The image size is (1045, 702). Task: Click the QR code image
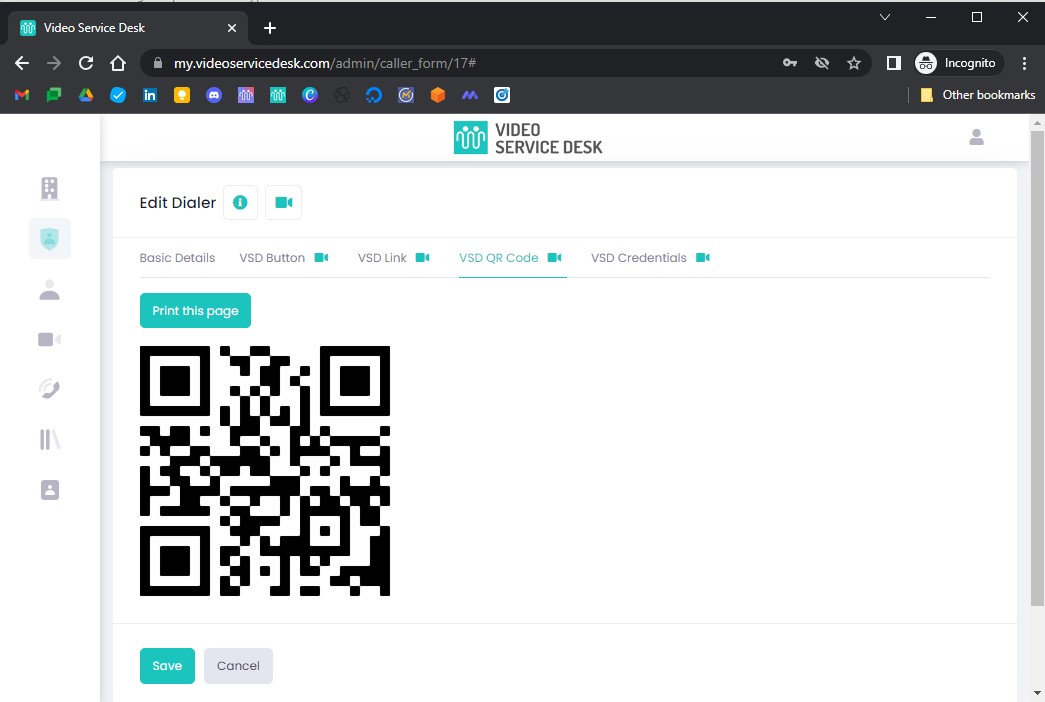click(265, 471)
